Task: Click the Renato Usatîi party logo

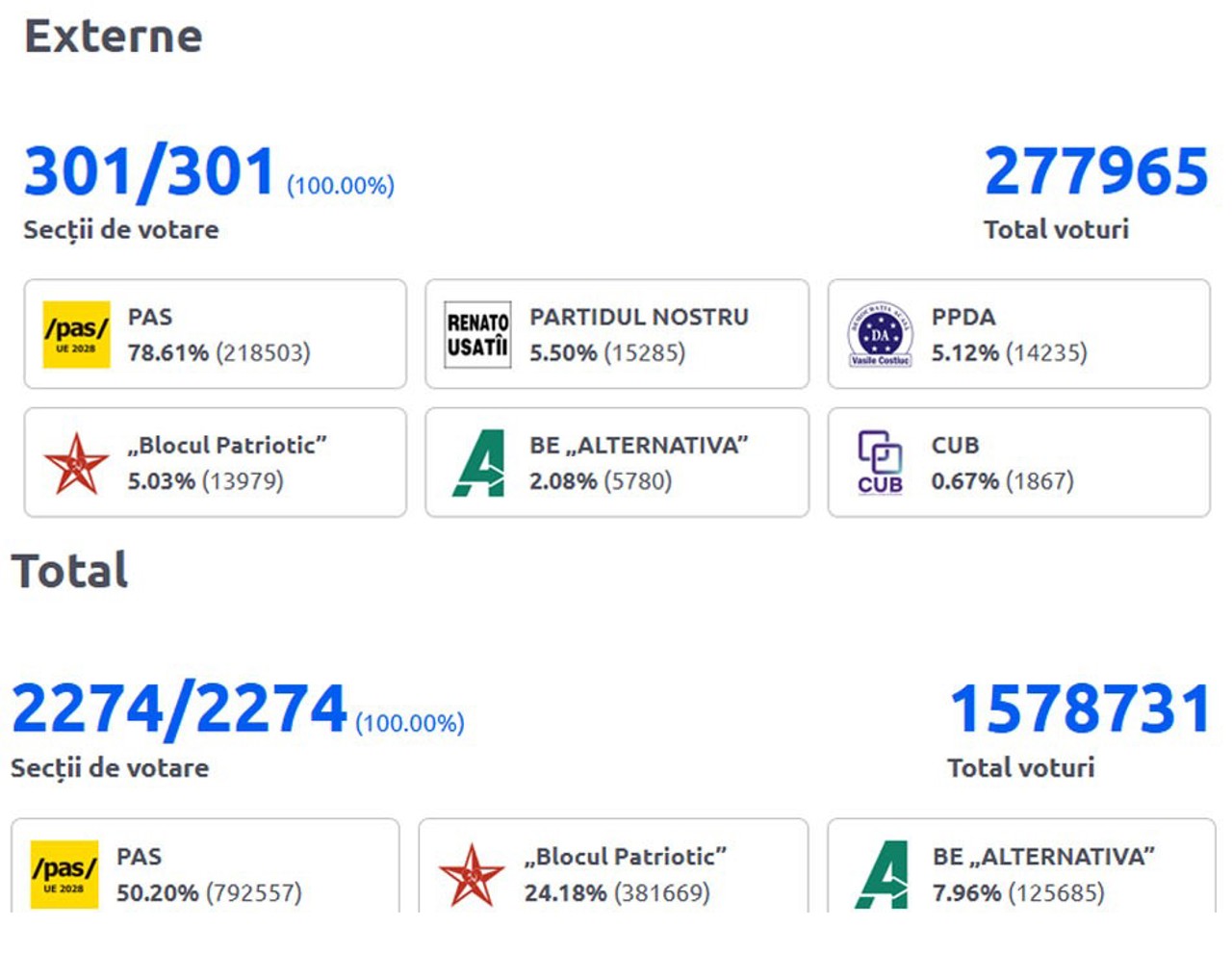Action: click(x=477, y=334)
